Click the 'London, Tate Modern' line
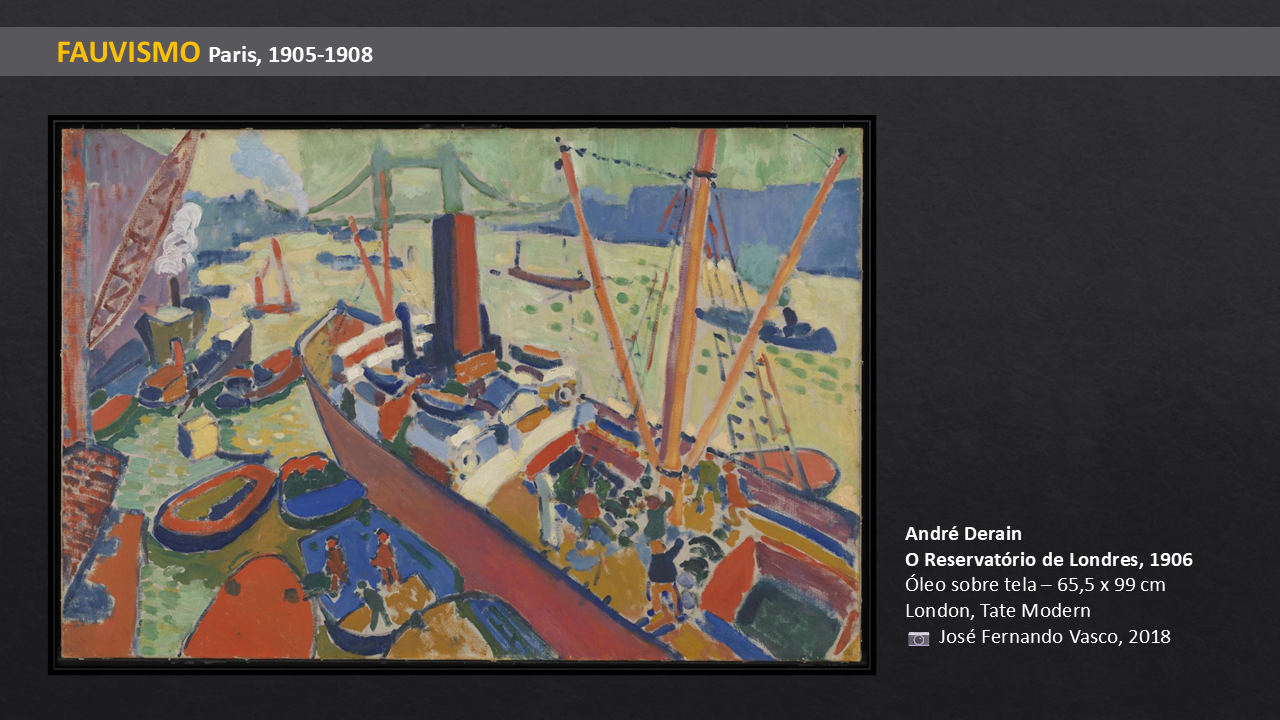The image size is (1280, 720). pyautogui.click(x=997, y=610)
